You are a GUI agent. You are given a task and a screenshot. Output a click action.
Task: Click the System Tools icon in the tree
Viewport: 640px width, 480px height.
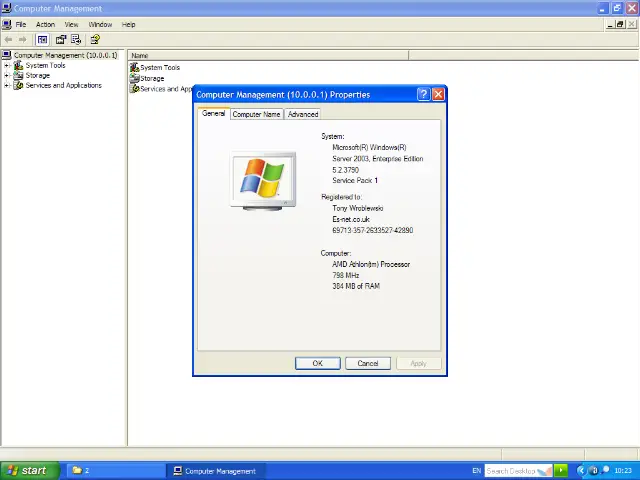(x=18, y=65)
